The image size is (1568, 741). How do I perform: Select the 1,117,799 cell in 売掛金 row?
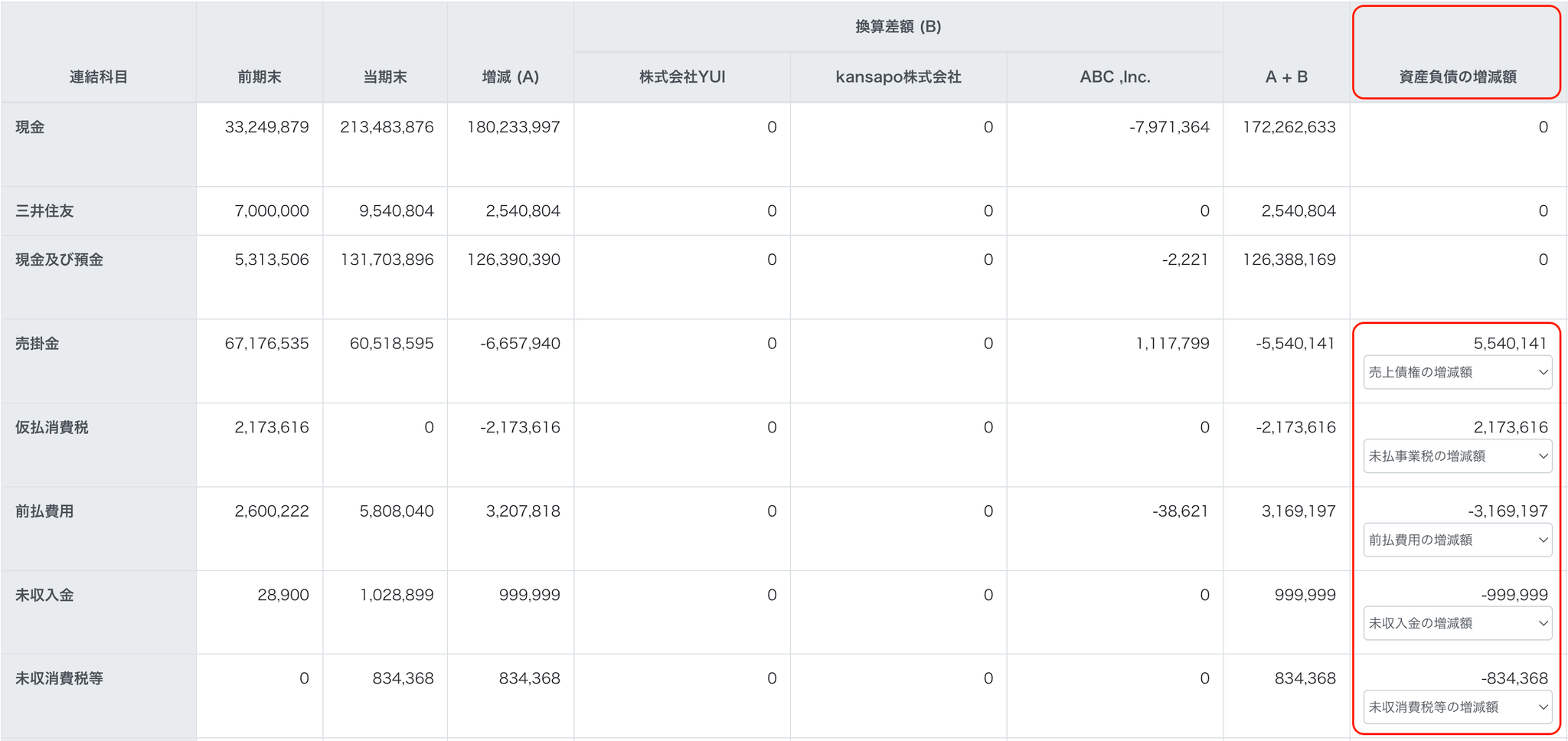pyautogui.click(x=1172, y=344)
